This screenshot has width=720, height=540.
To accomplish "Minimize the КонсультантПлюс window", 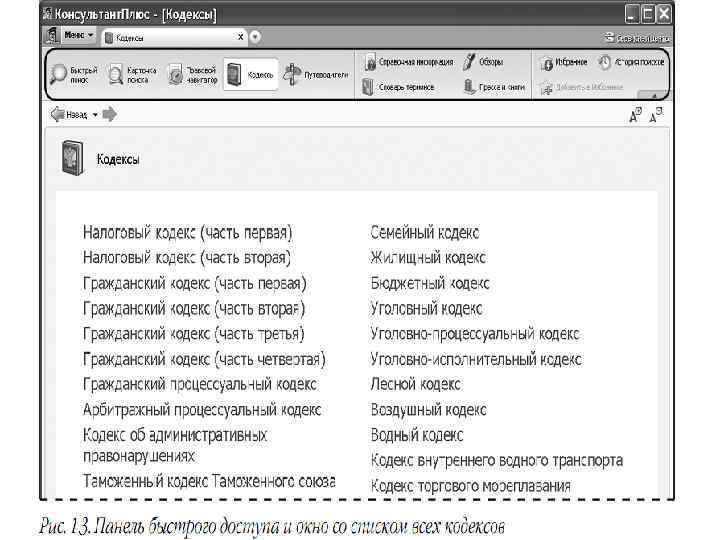I will (632, 14).
